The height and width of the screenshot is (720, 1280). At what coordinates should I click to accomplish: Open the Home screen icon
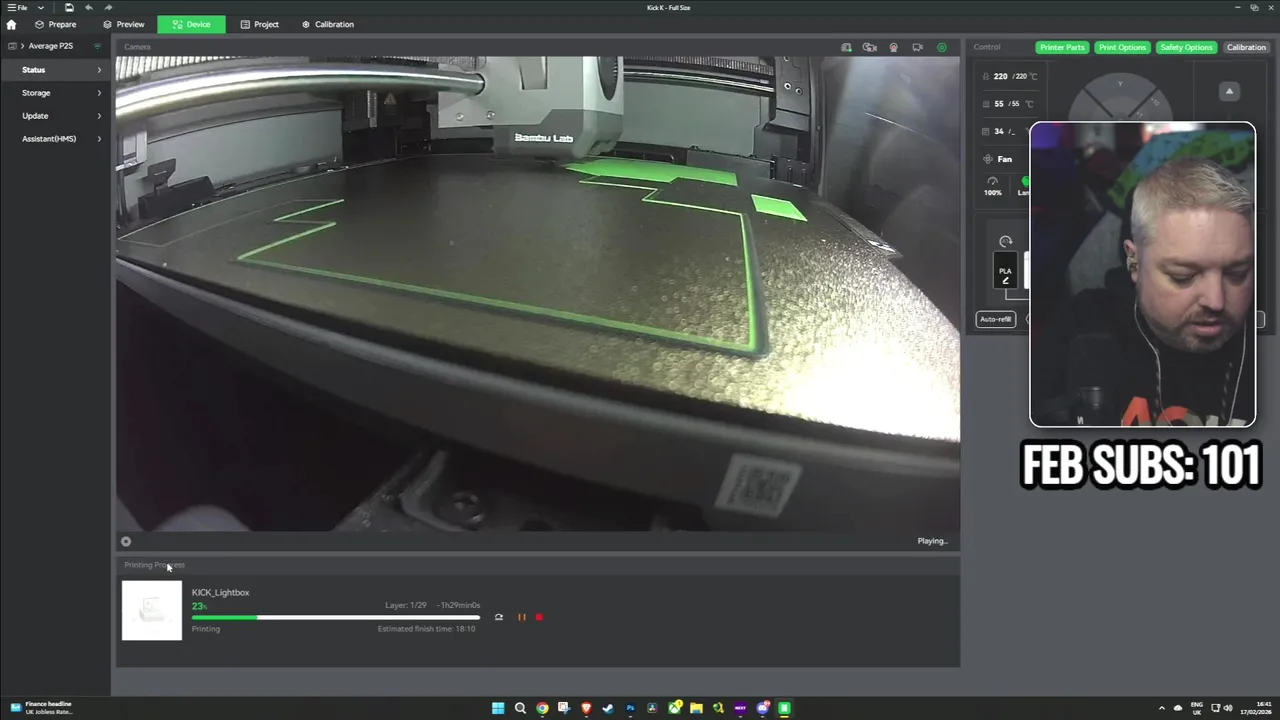[x=11, y=24]
